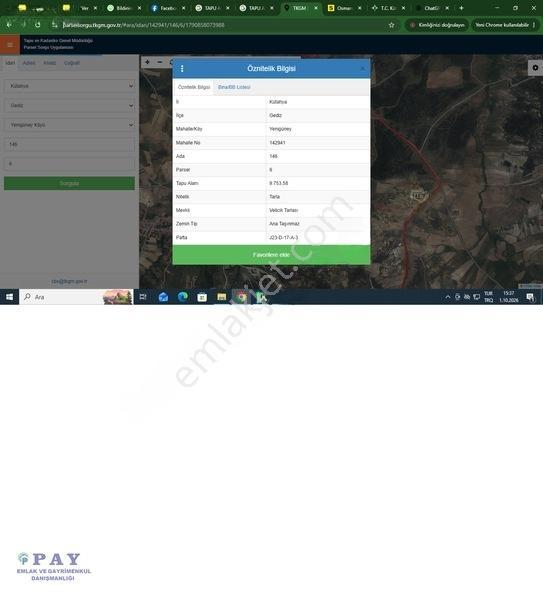
Task: Open site information icon in address bar
Action: pos(55,25)
